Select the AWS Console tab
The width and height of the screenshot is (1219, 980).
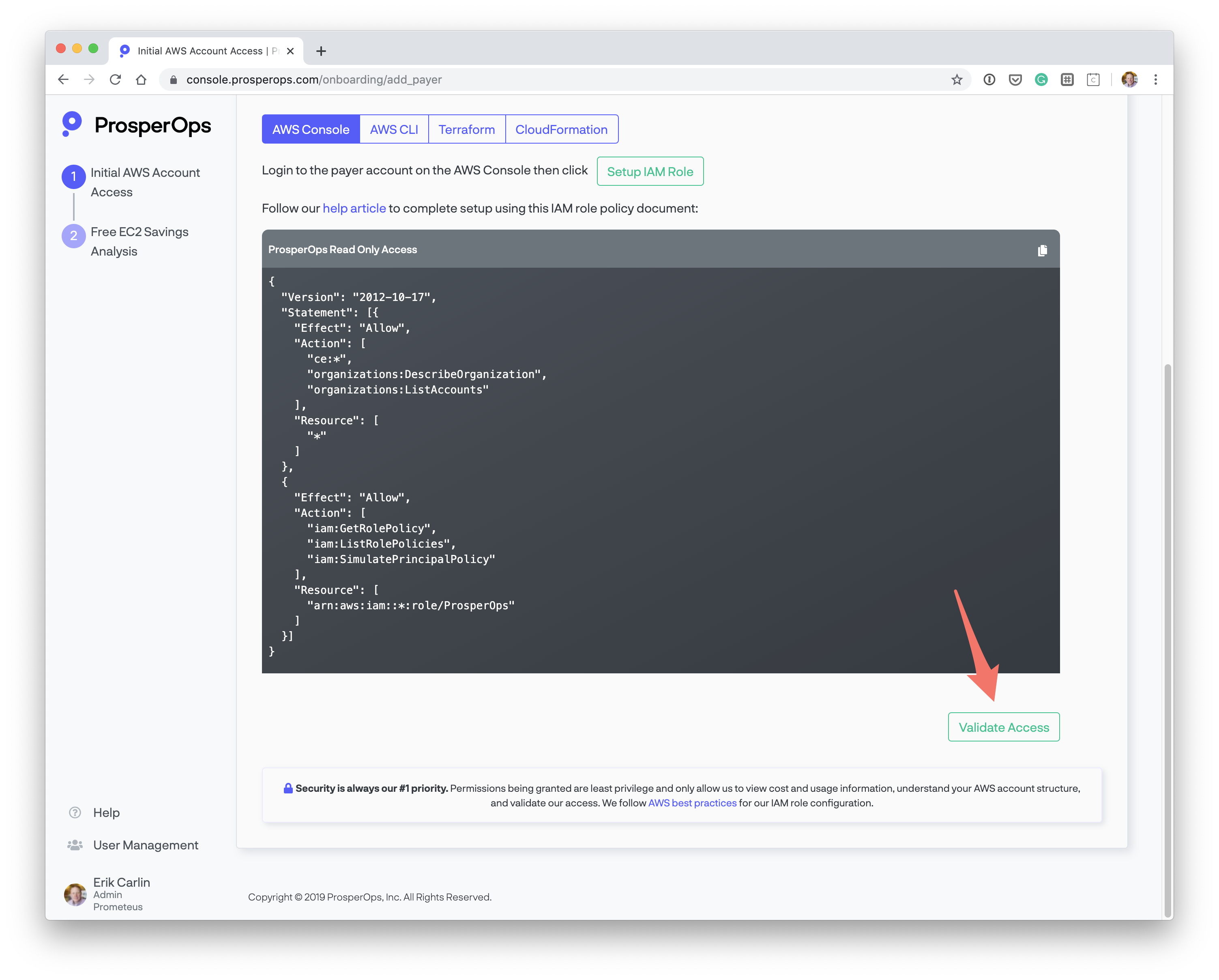(x=311, y=129)
